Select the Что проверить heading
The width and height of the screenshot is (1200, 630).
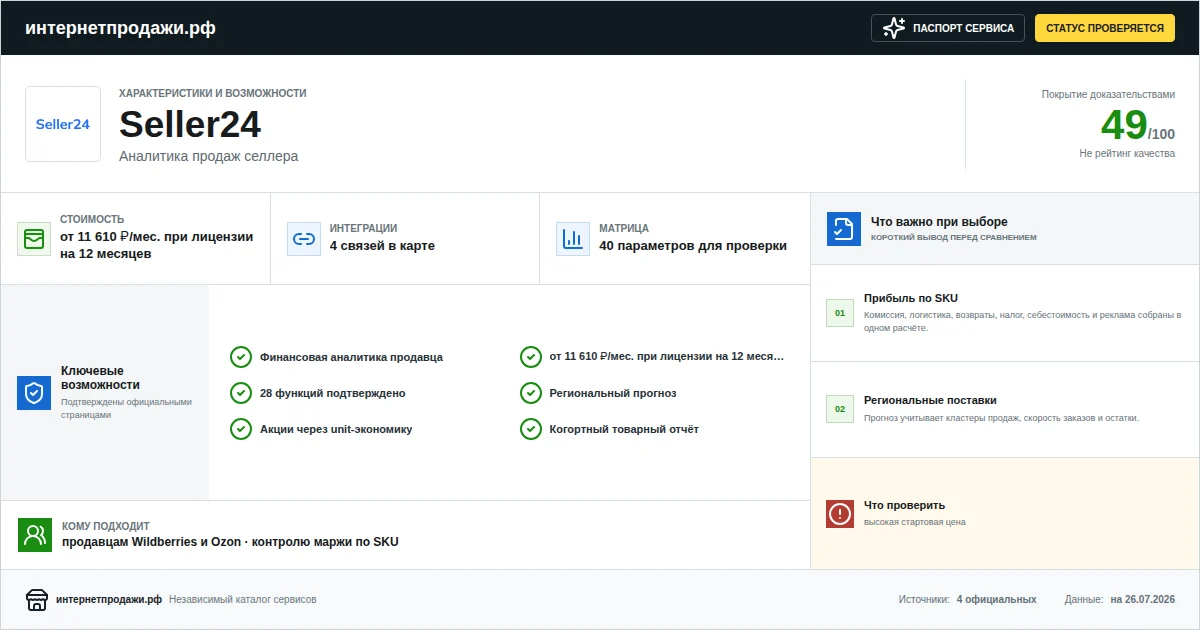[x=904, y=505]
